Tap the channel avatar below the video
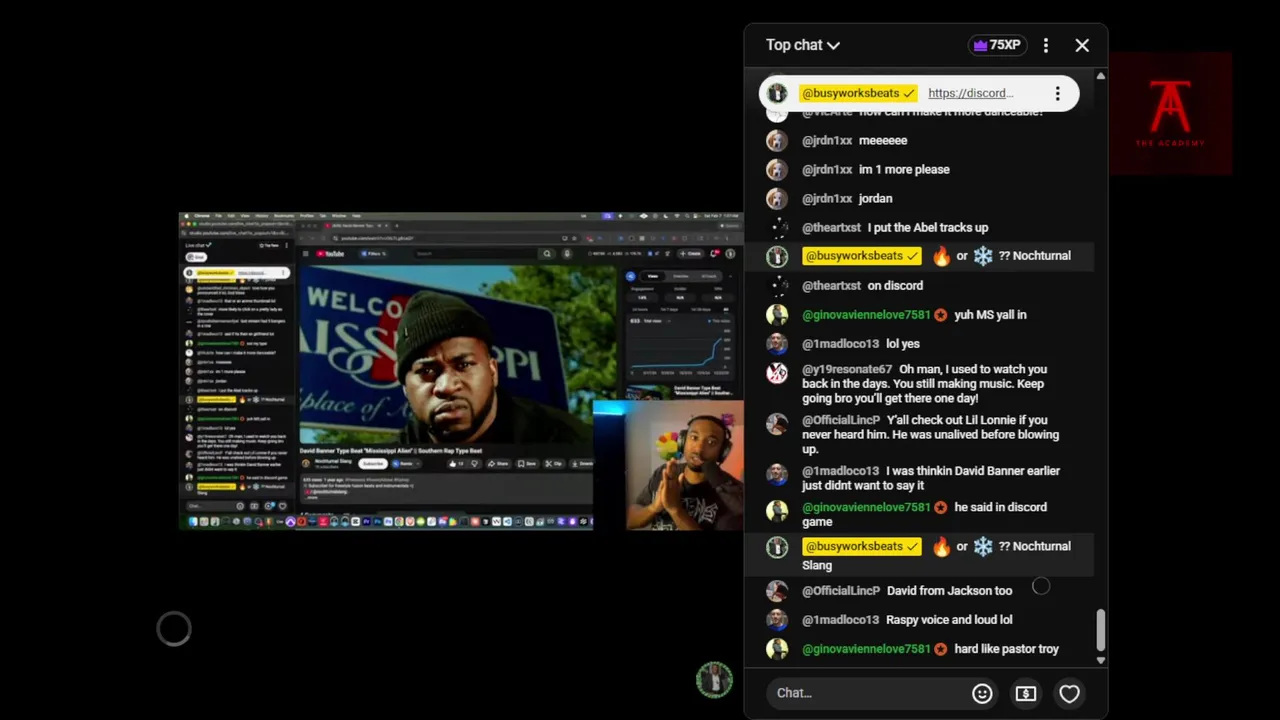The width and height of the screenshot is (1280, 720). (x=714, y=680)
